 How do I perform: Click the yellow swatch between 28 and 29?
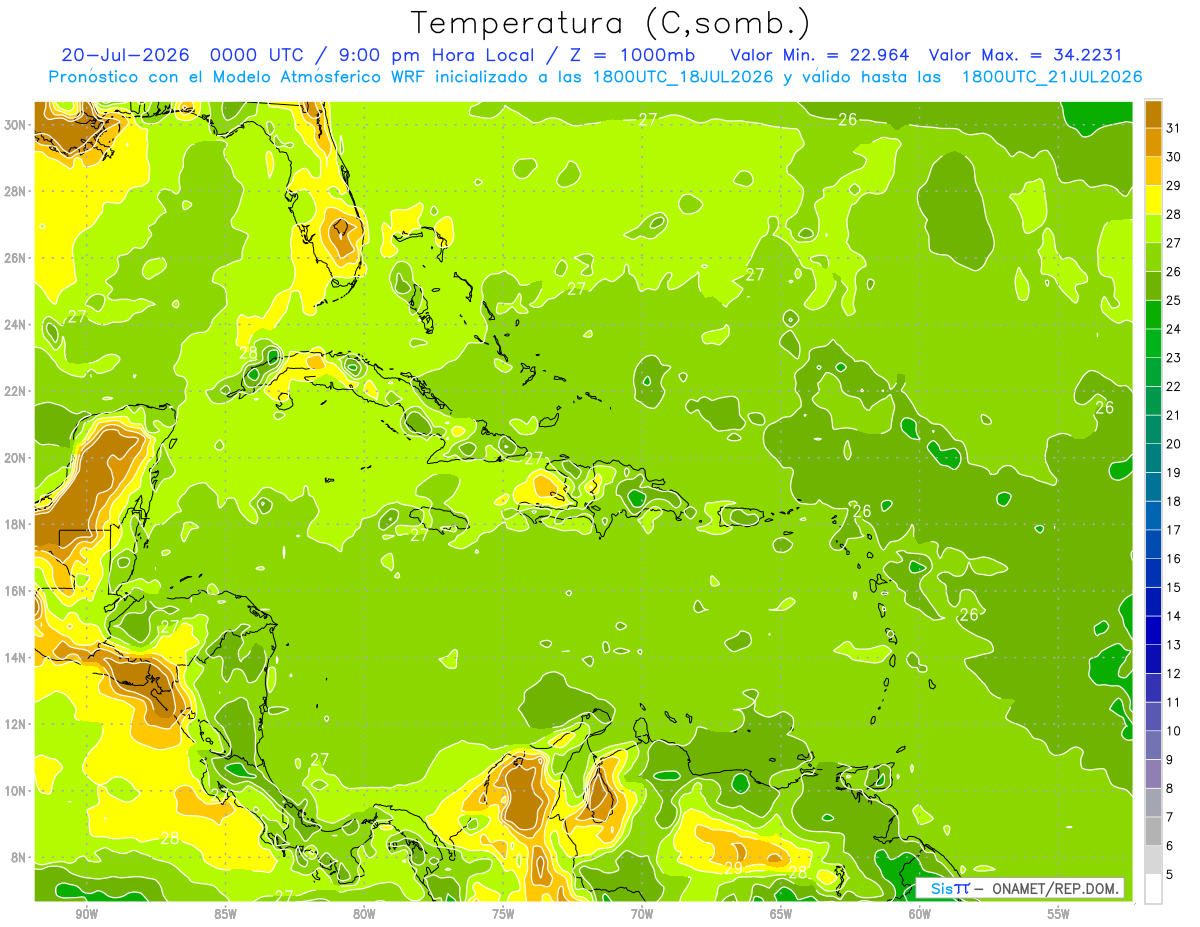click(x=1153, y=200)
